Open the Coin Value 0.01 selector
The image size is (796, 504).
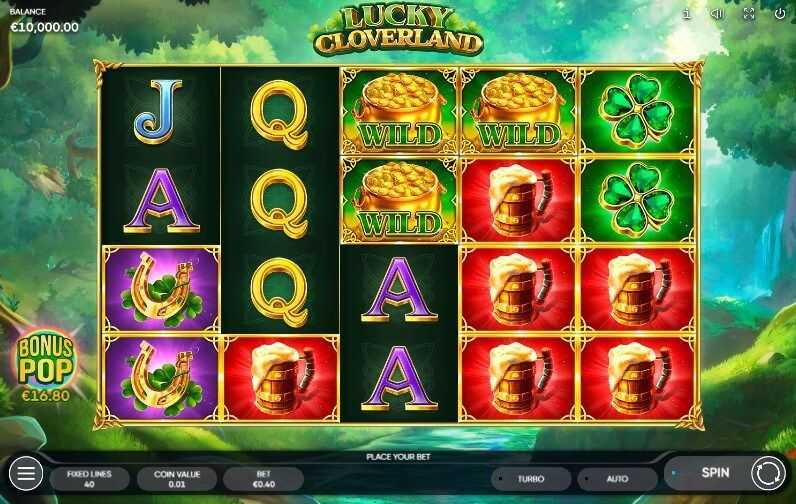[177, 479]
